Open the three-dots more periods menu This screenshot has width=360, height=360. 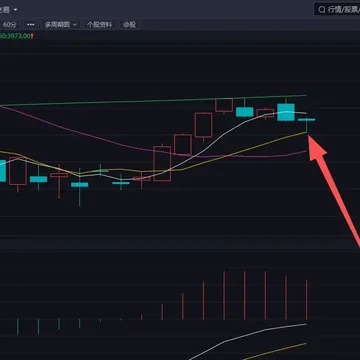(x=31, y=24)
